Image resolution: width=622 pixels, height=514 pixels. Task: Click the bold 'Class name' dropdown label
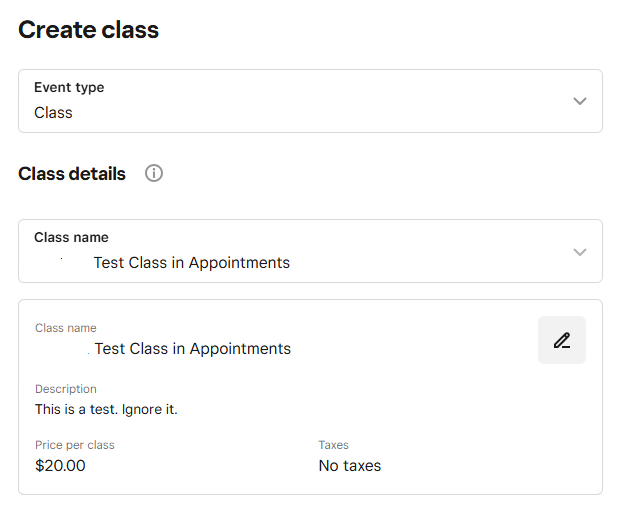71,237
